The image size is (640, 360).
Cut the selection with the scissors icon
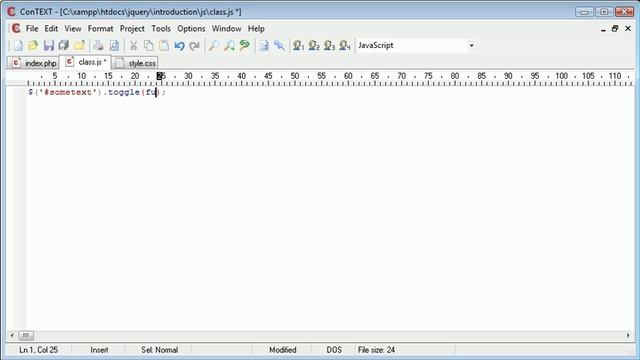point(133,45)
